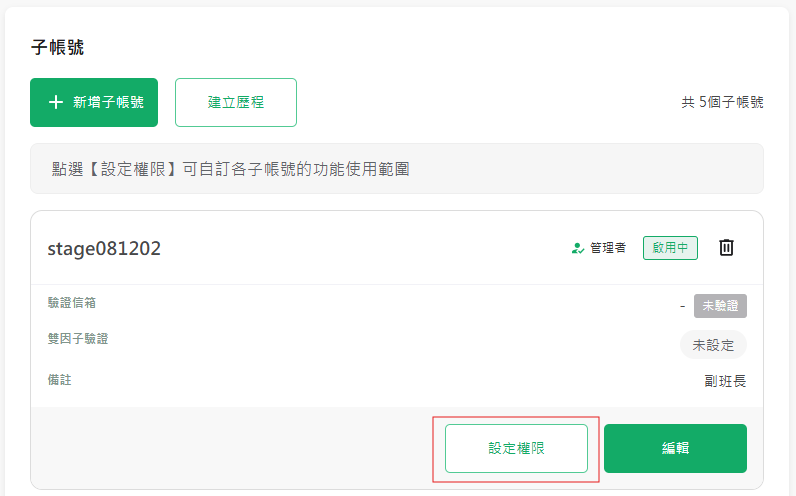Click the 驗證信箱 field label
The height and width of the screenshot is (496, 796).
pyautogui.click(x=72, y=303)
